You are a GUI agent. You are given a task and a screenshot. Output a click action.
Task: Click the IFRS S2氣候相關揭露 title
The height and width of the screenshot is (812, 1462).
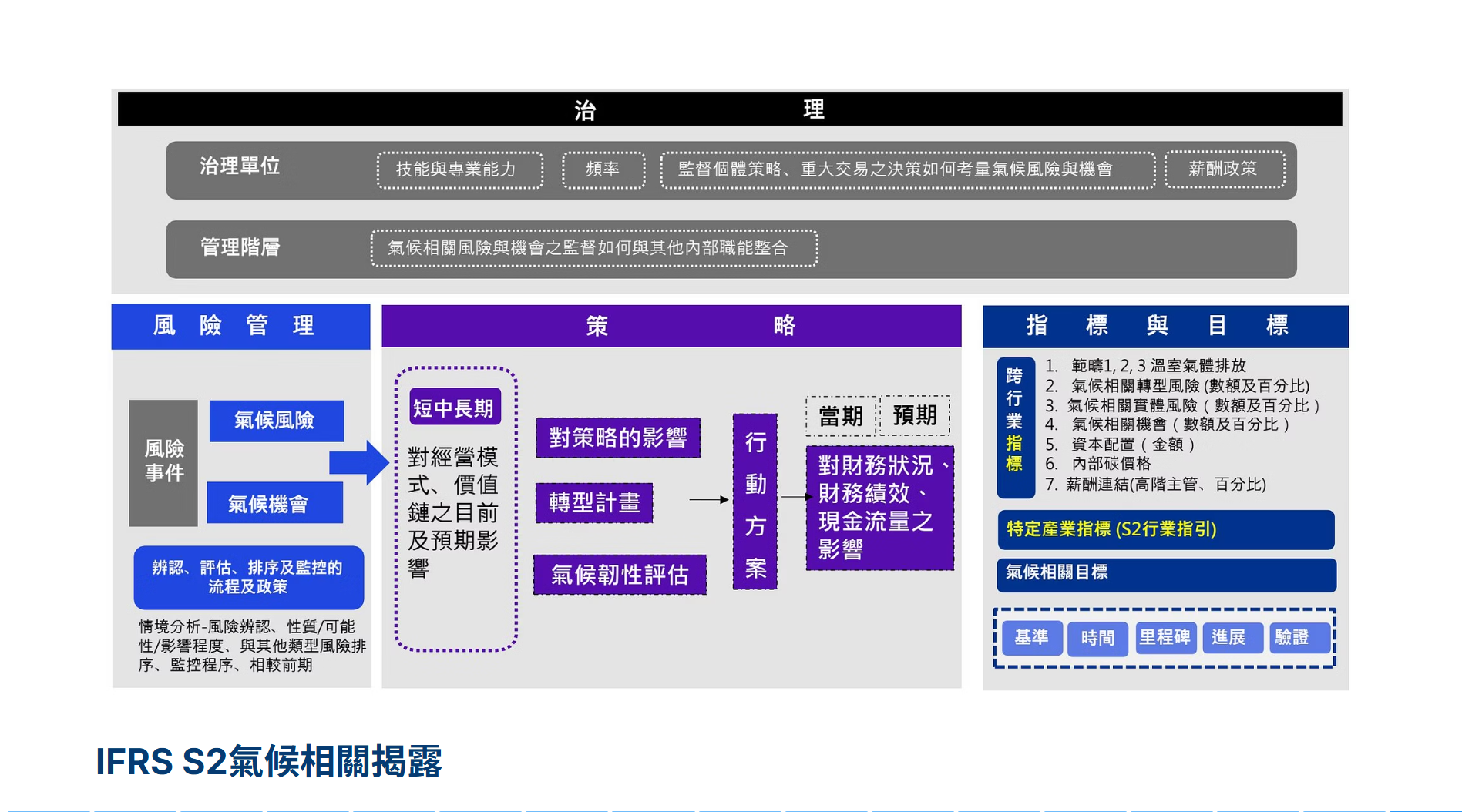268,762
